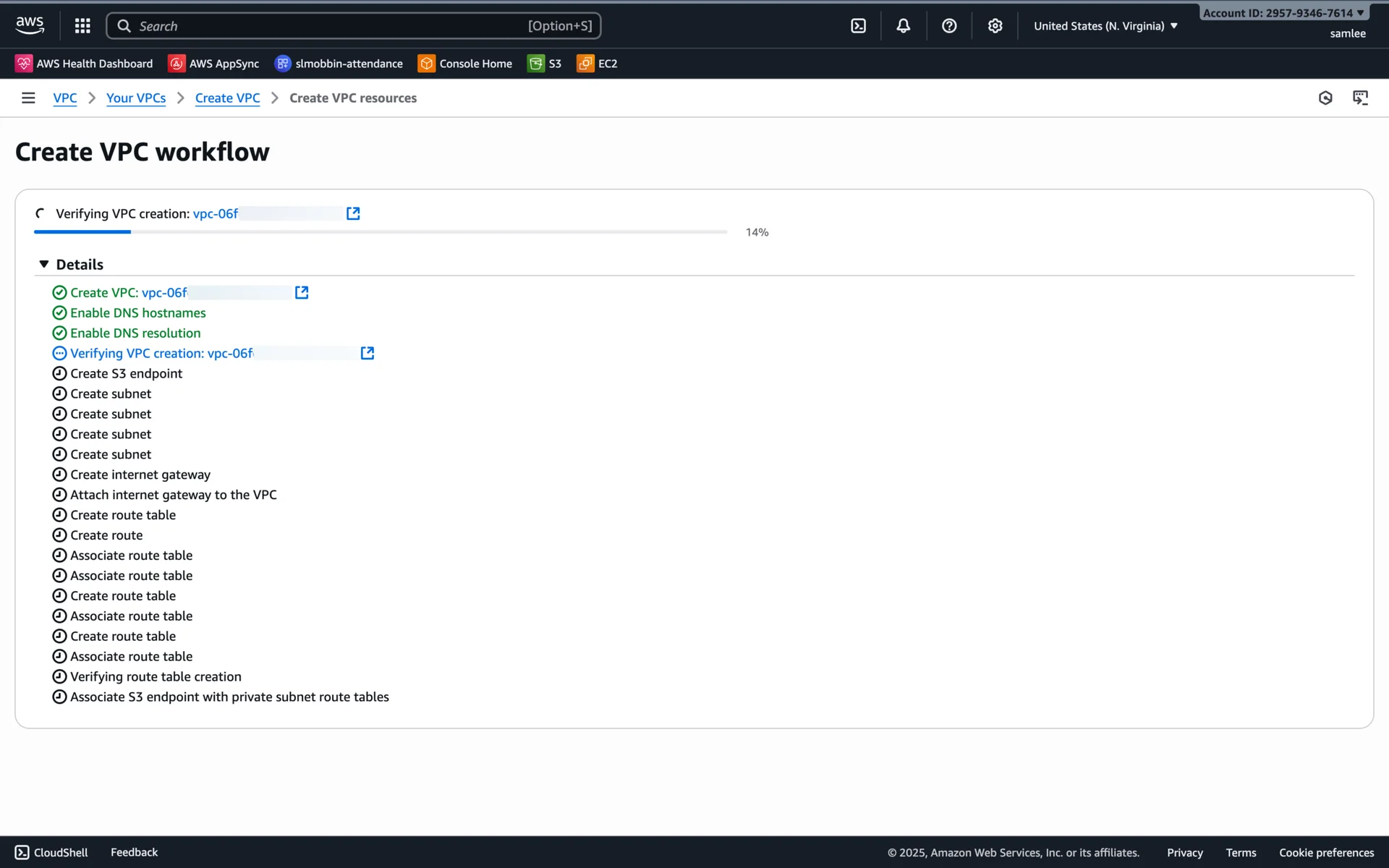
Task: Open external link icon beside Verifying VPC creation header
Action: tap(353, 213)
